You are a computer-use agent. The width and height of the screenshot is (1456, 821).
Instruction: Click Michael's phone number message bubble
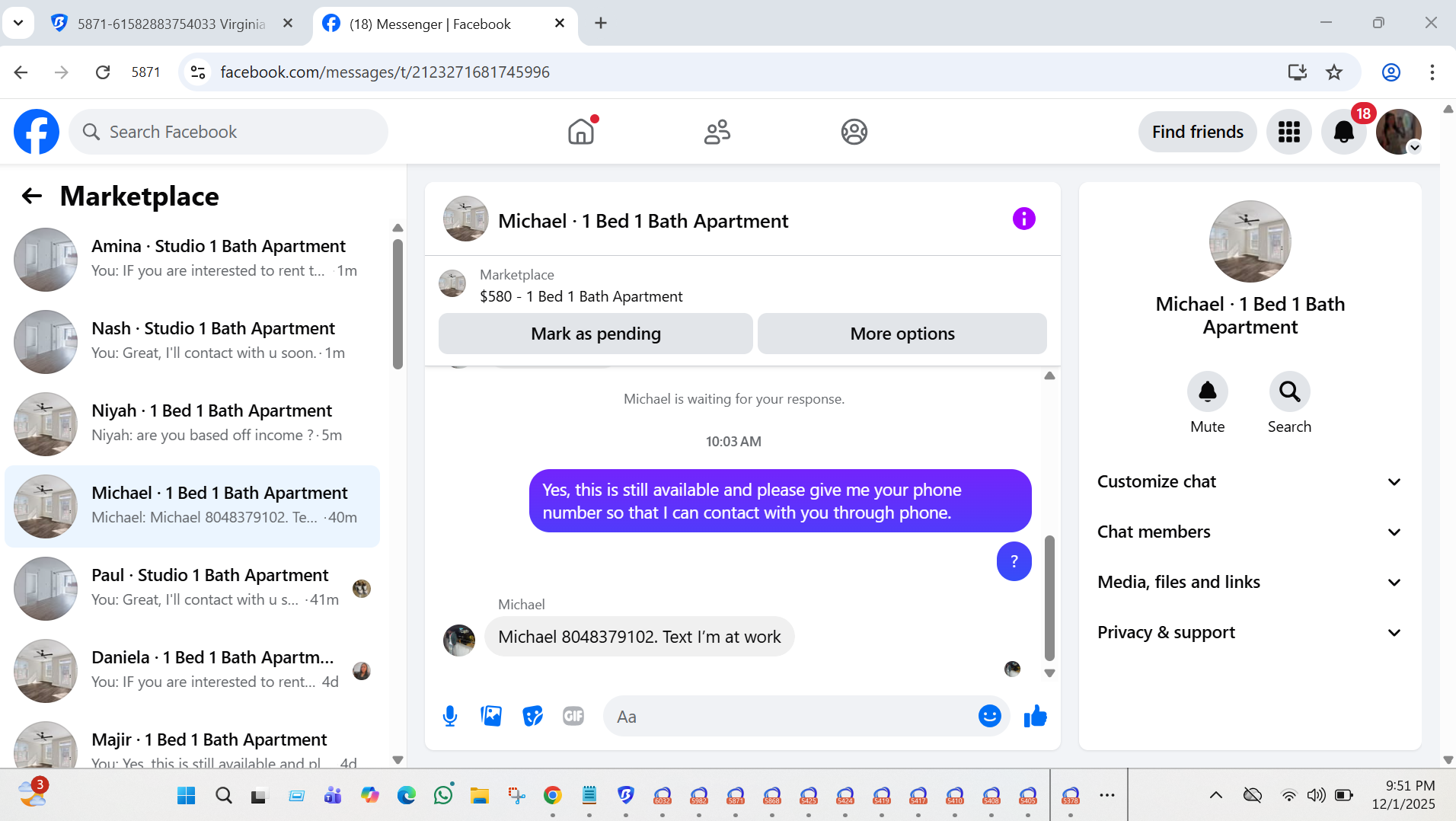point(639,637)
